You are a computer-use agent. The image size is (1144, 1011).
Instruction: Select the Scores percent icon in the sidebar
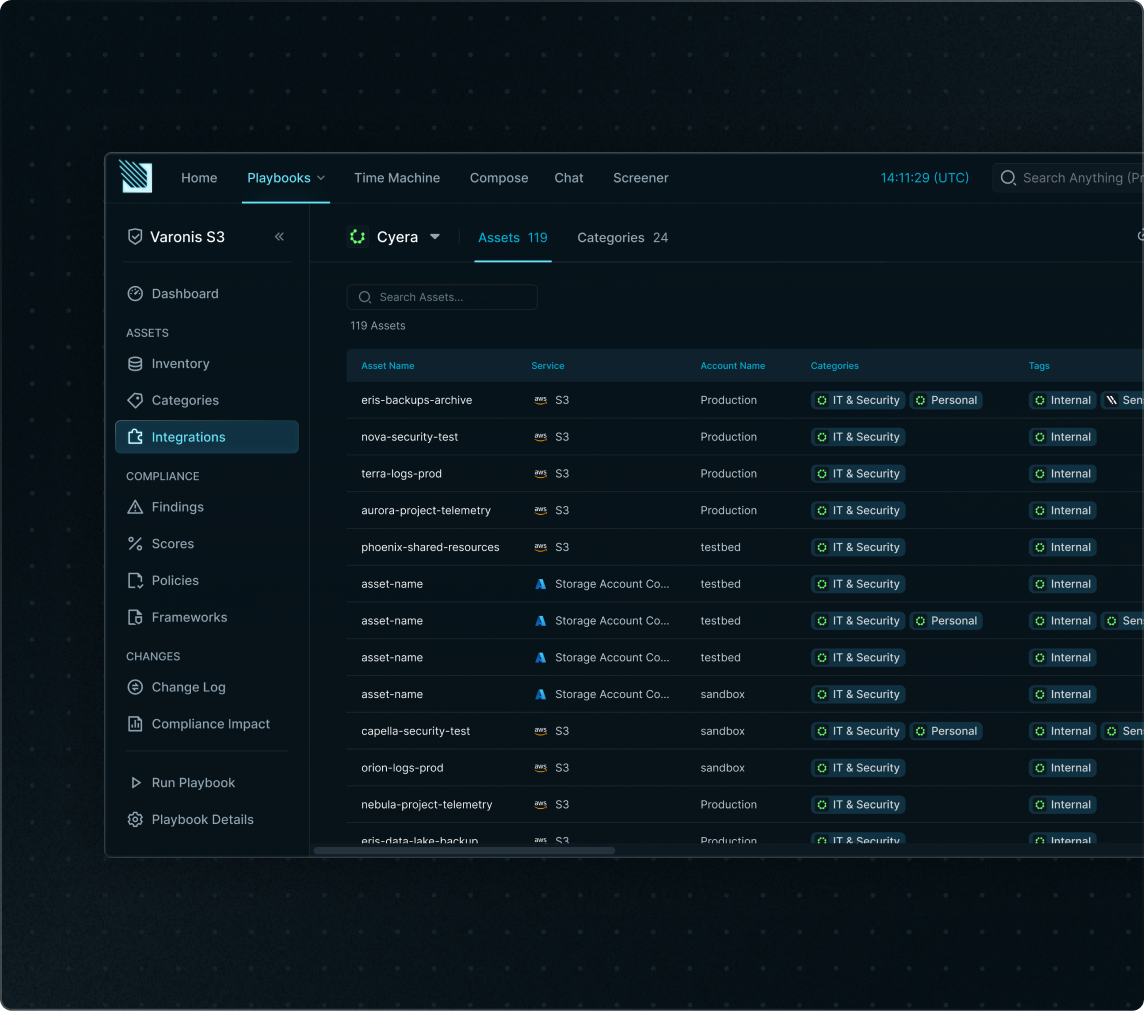point(135,543)
